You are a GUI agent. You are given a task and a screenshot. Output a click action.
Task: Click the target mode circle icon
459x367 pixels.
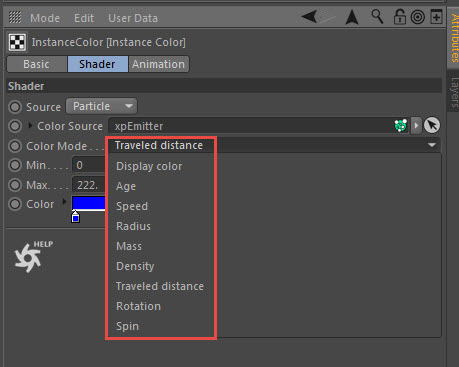(x=418, y=17)
